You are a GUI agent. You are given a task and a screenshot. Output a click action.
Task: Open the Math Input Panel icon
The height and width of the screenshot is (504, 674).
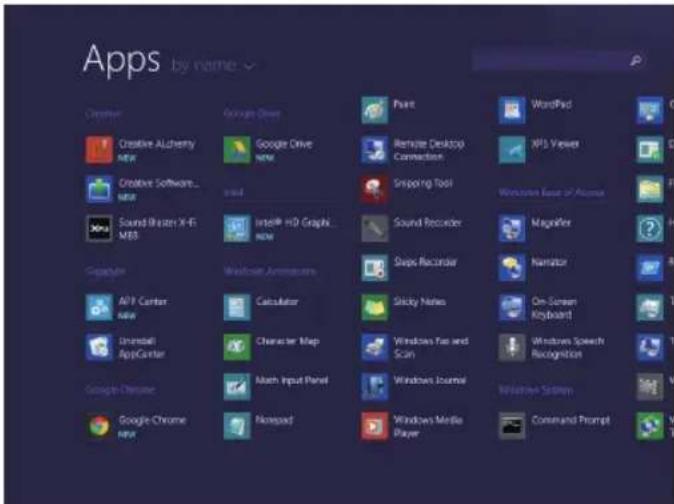(237, 386)
